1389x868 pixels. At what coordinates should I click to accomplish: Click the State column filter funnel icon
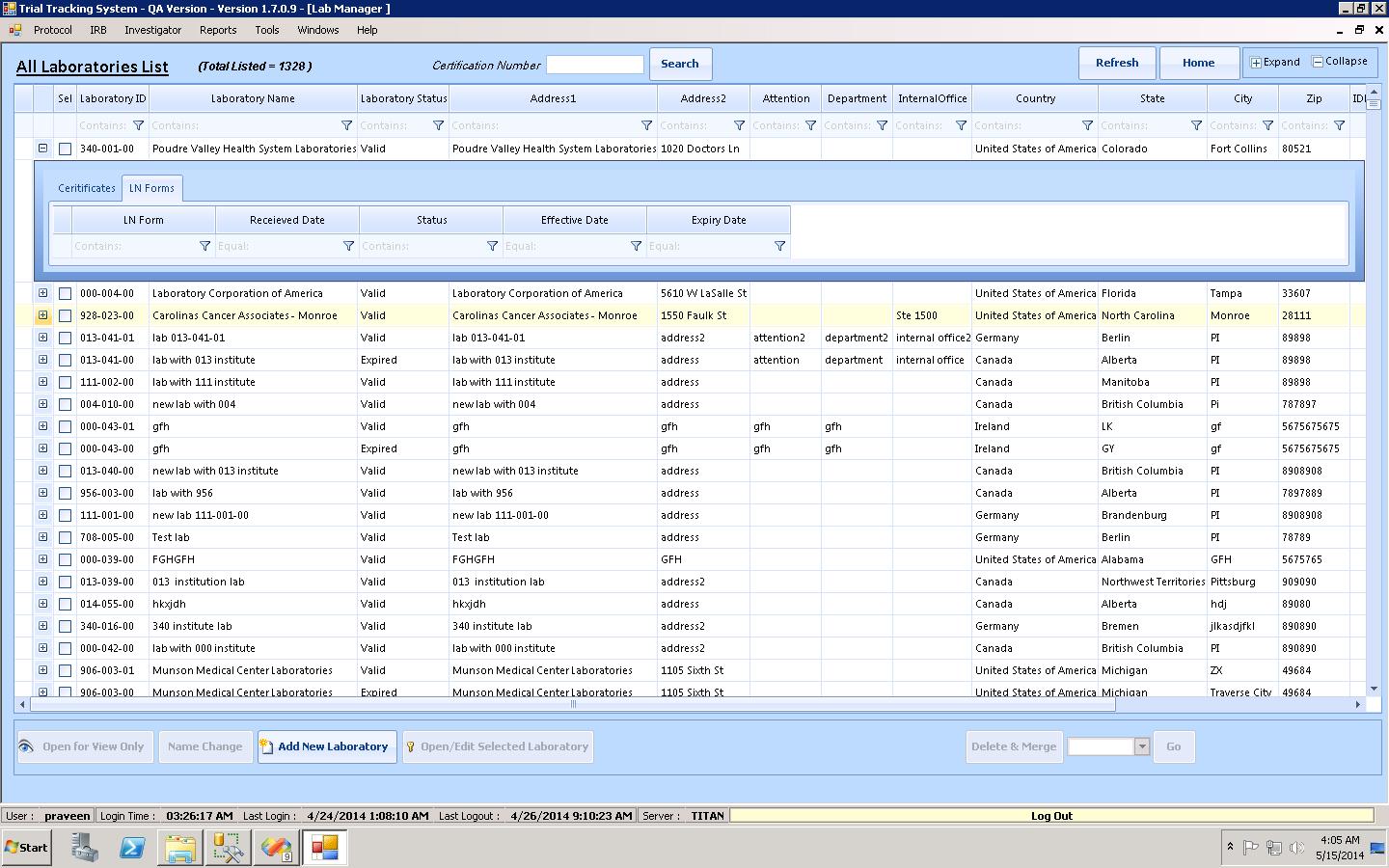[1196, 125]
